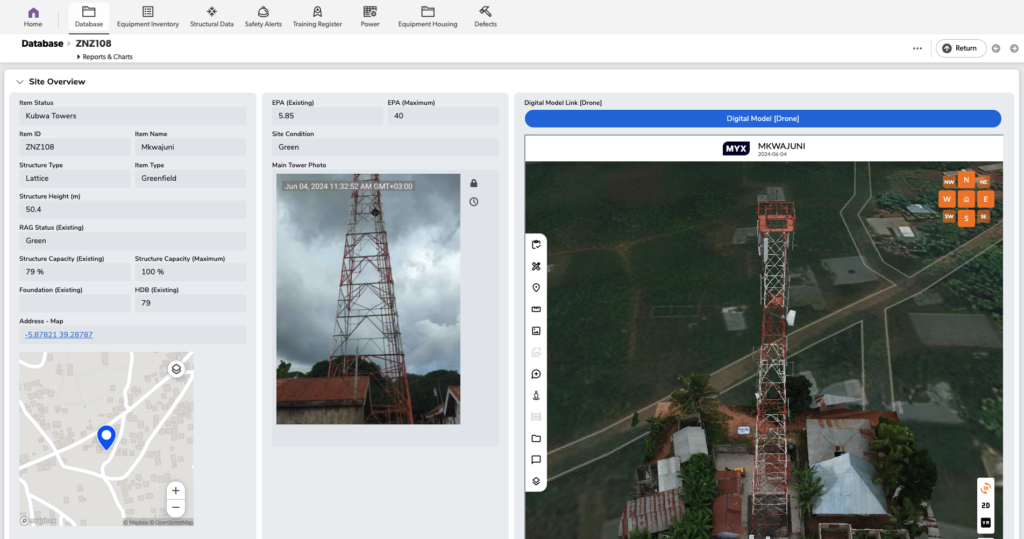Click the map pin tool in drone viewer
This screenshot has width=1024, height=539.
point(536,288)
